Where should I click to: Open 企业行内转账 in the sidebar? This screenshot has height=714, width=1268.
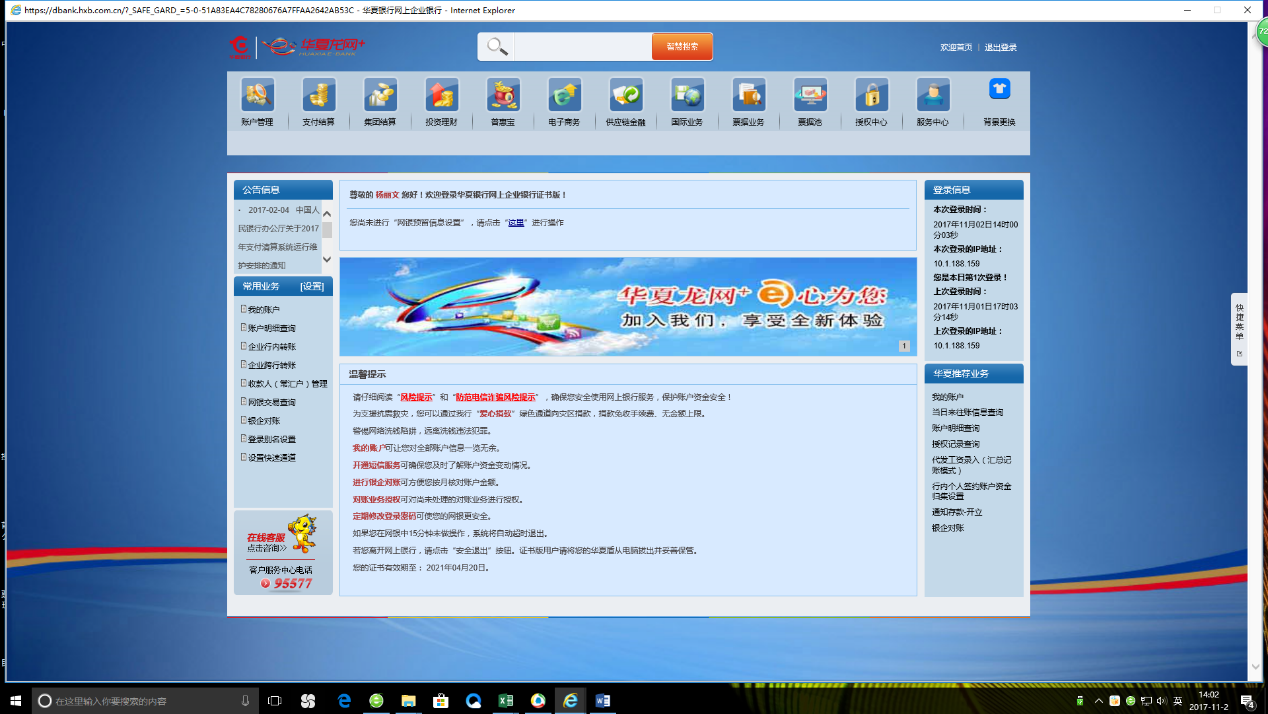(x=271, y=347)
